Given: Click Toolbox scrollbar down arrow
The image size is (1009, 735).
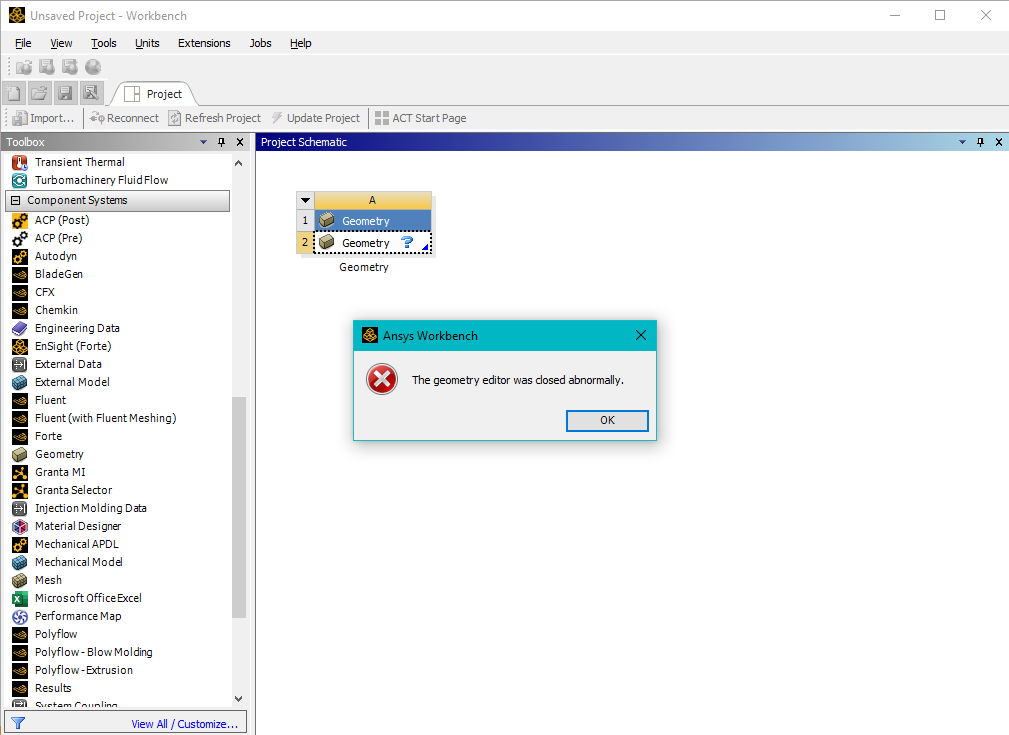Looking at the screenshot, I should click(x=239, y=699).
